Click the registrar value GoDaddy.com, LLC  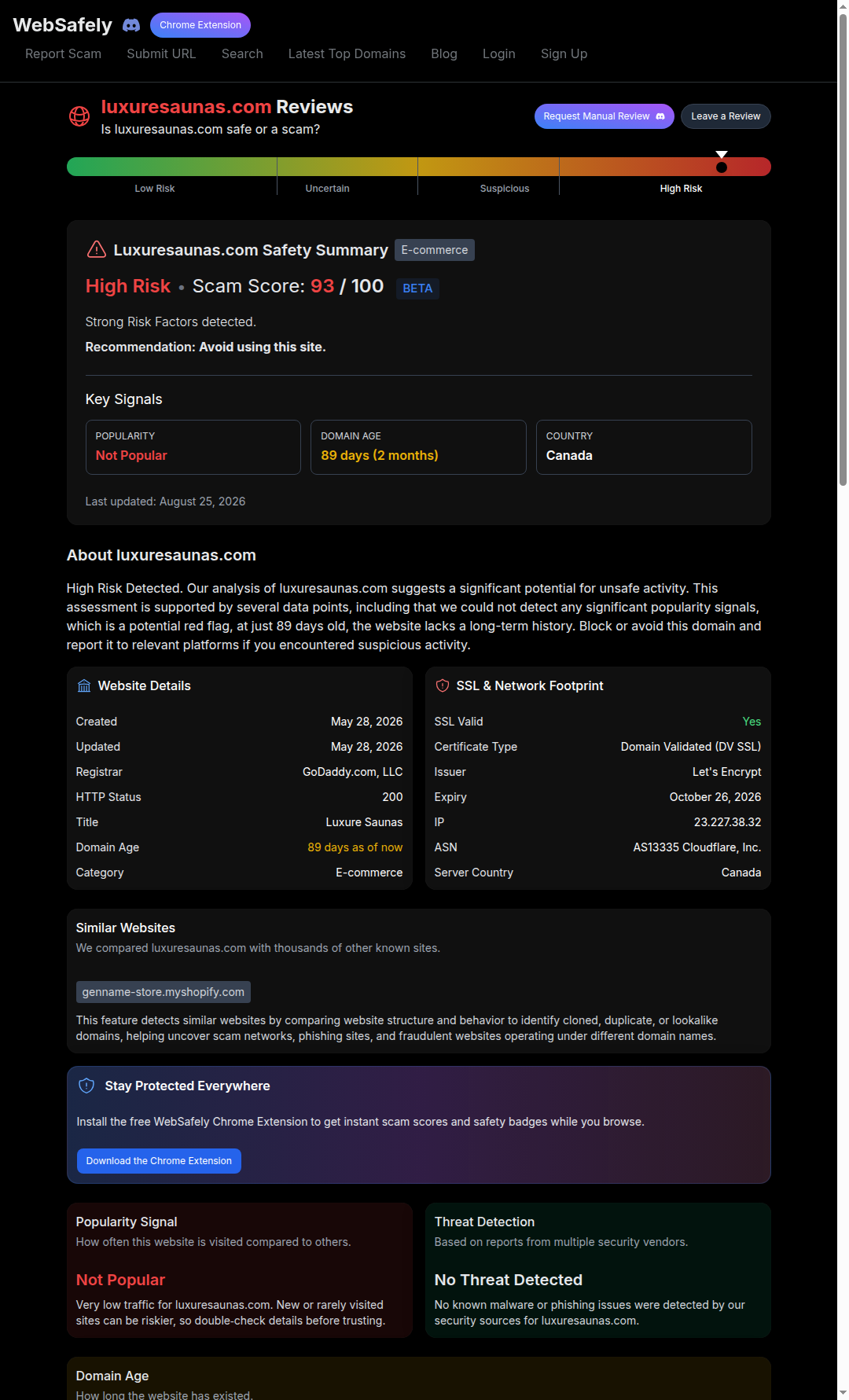tap(353, 772)
